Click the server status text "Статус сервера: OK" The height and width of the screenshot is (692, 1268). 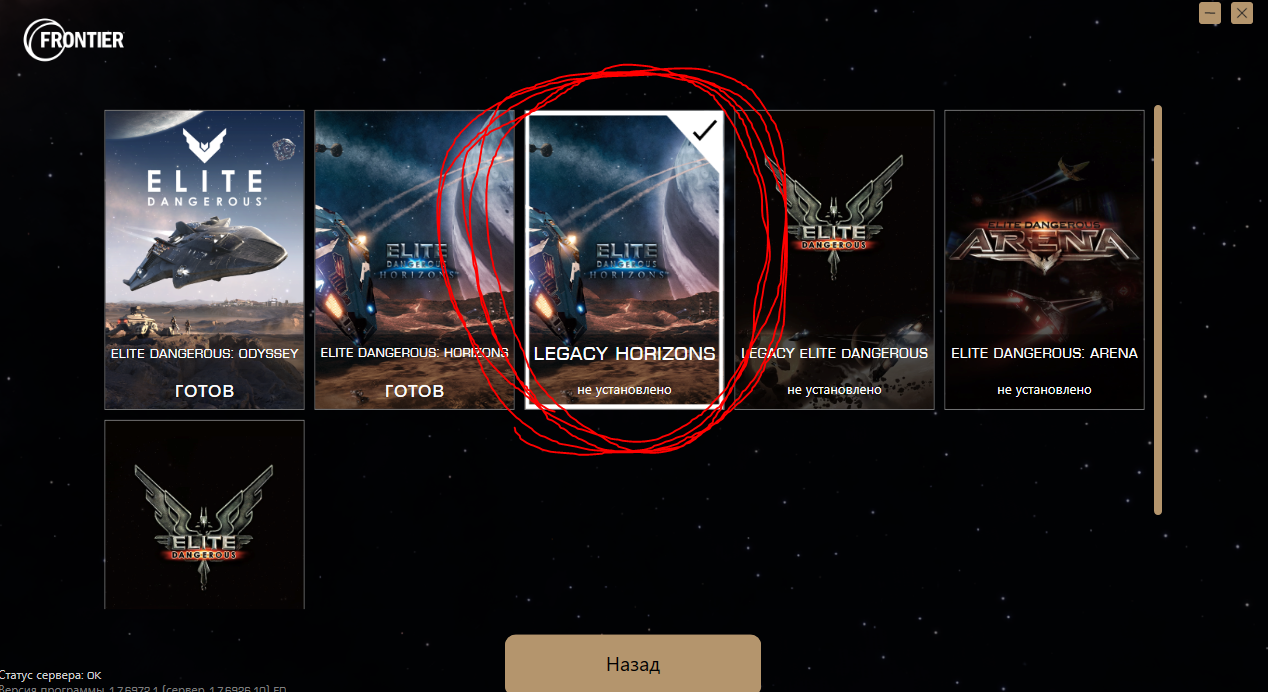pos(50,676)
